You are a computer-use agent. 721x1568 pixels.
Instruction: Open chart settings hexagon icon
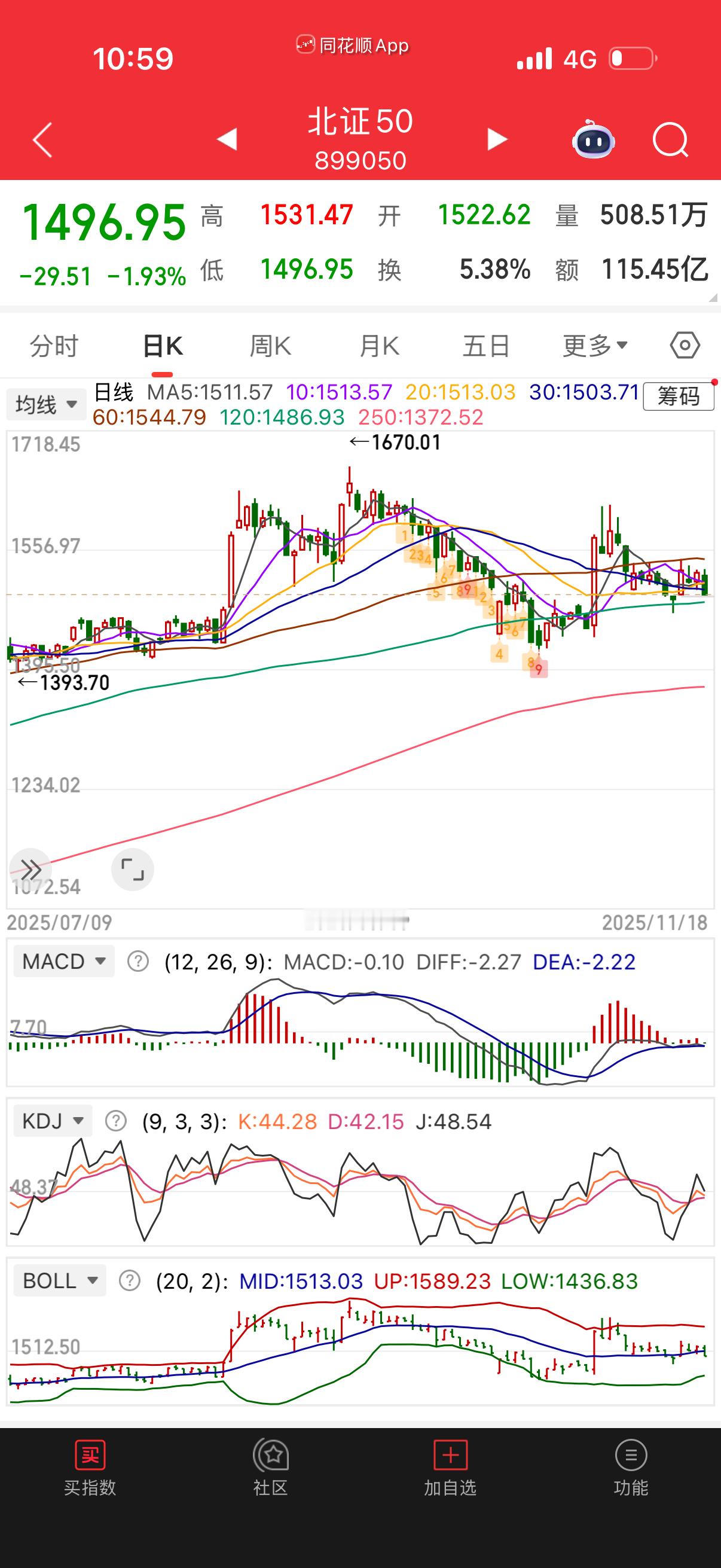pos(685,345)
